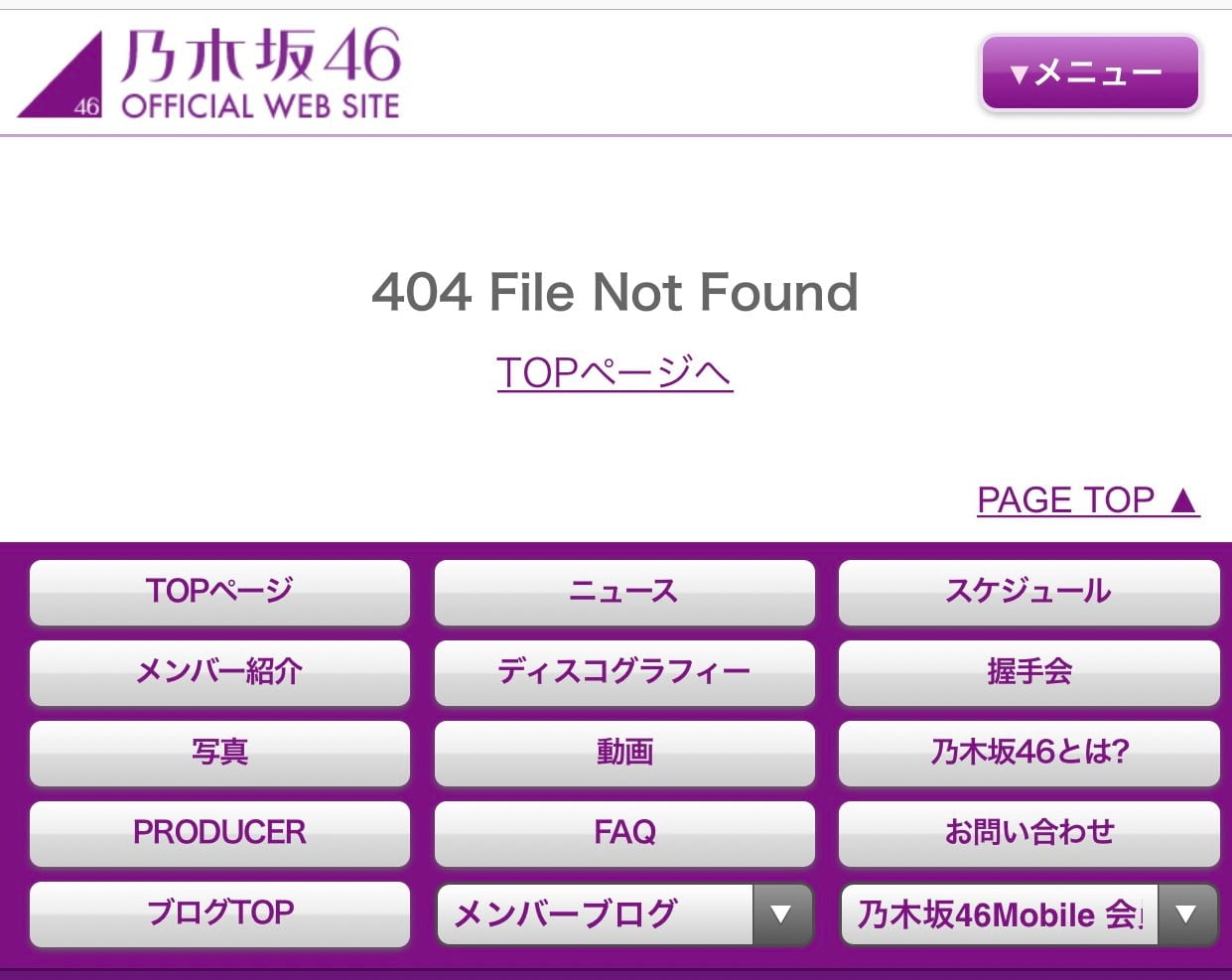Open ブログTOP page
The width and height of the screenshot is (1232, 980).
coord(219,913)
